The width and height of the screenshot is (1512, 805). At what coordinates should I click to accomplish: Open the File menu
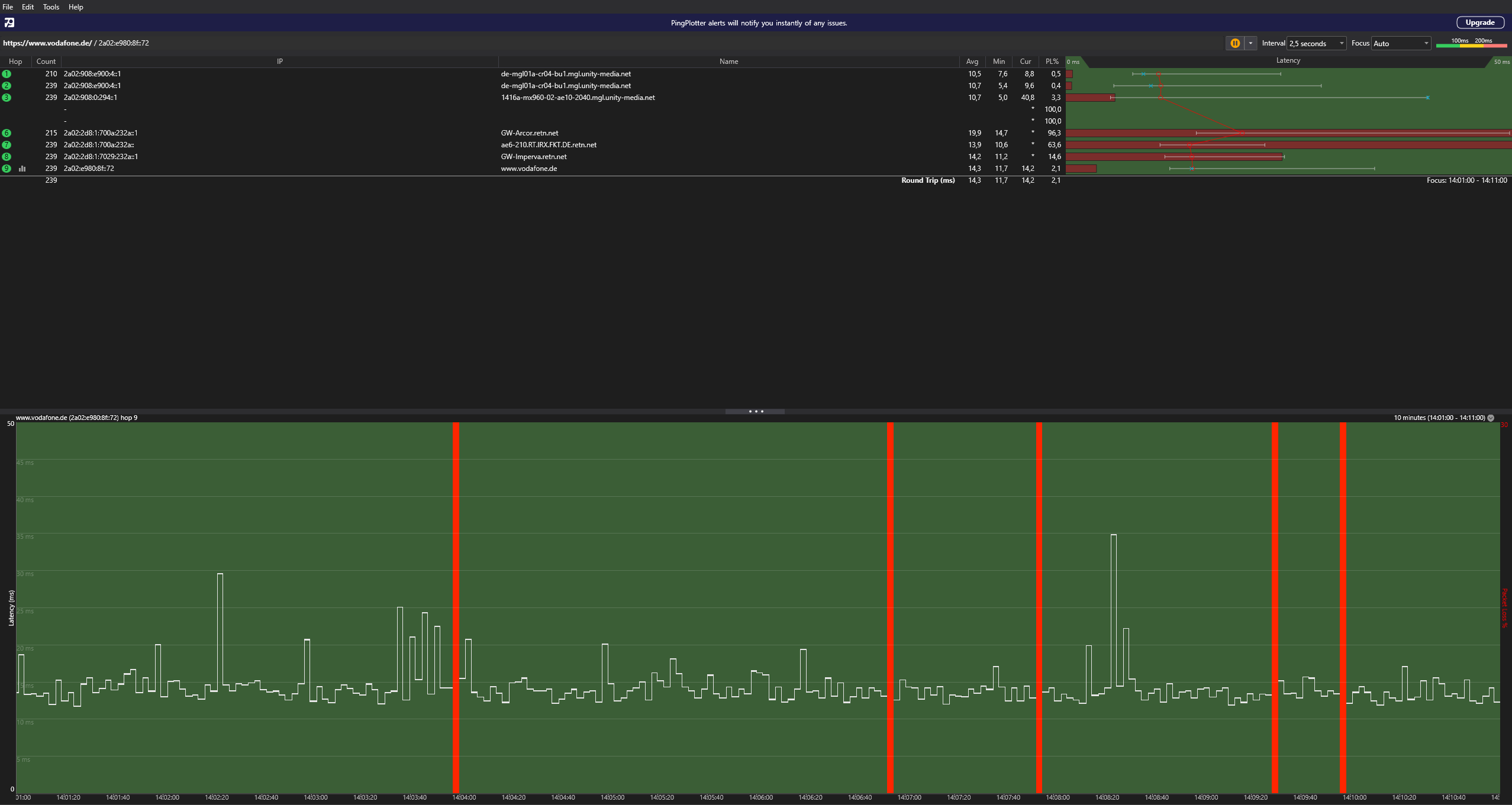[x=8, y=7]
